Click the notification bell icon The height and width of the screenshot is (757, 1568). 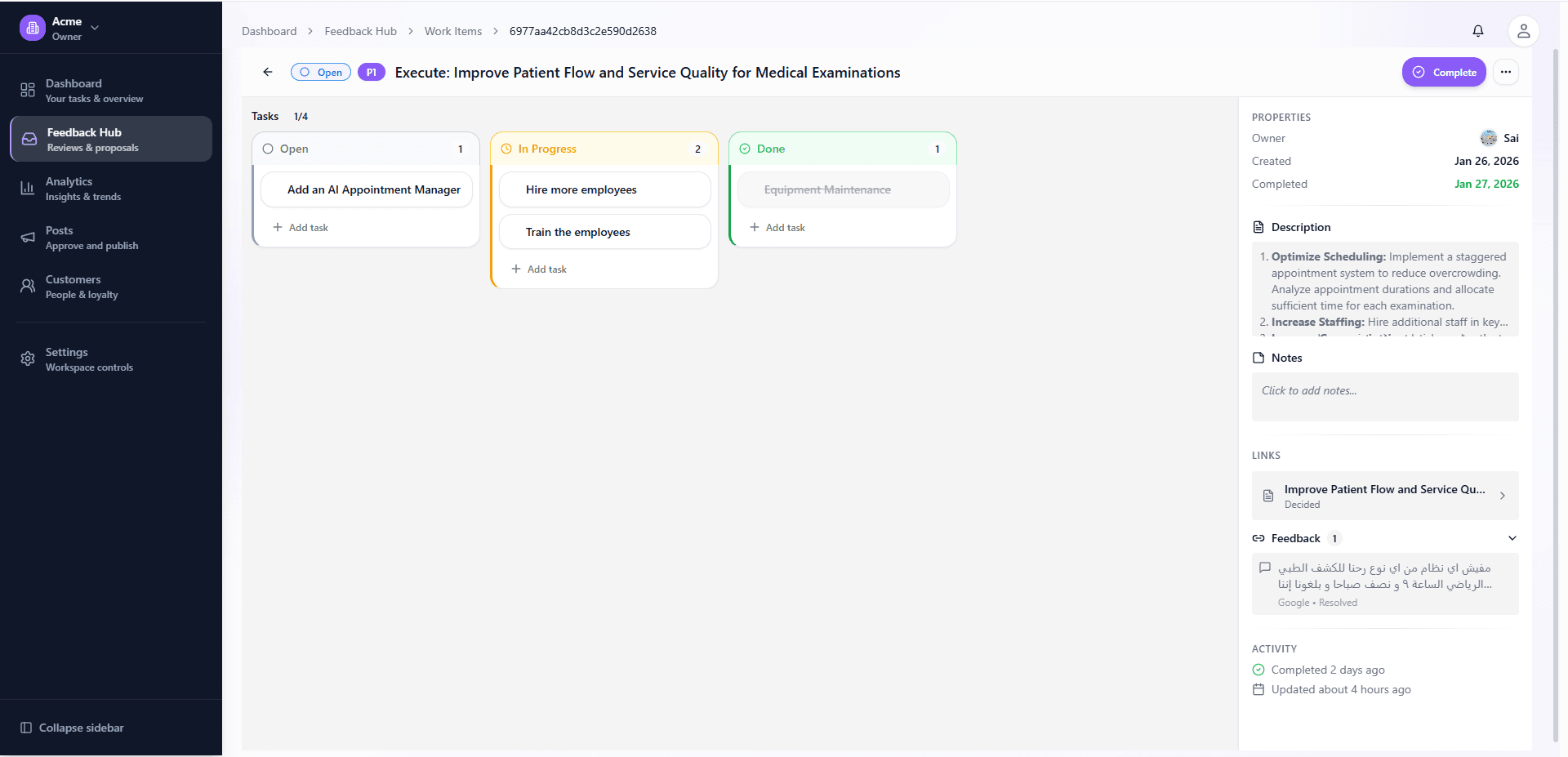pyautogui.click(x=1477, y=30)
